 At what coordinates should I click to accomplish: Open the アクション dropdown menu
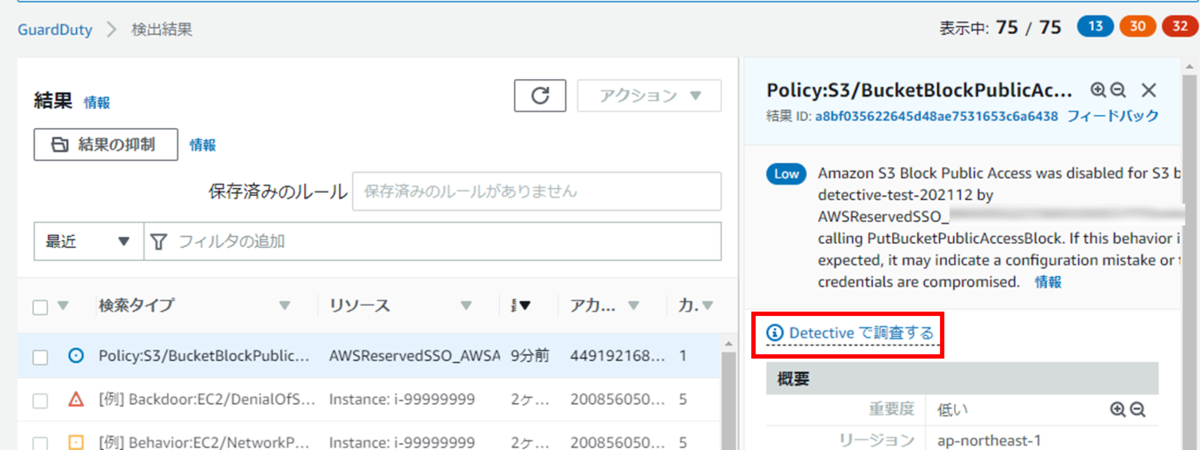pyautogui.click(x=649, y=95)
